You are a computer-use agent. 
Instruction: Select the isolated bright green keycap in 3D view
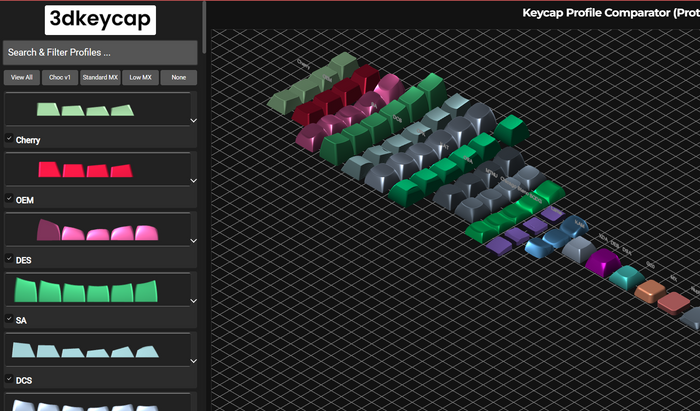(x=512, y=129)
